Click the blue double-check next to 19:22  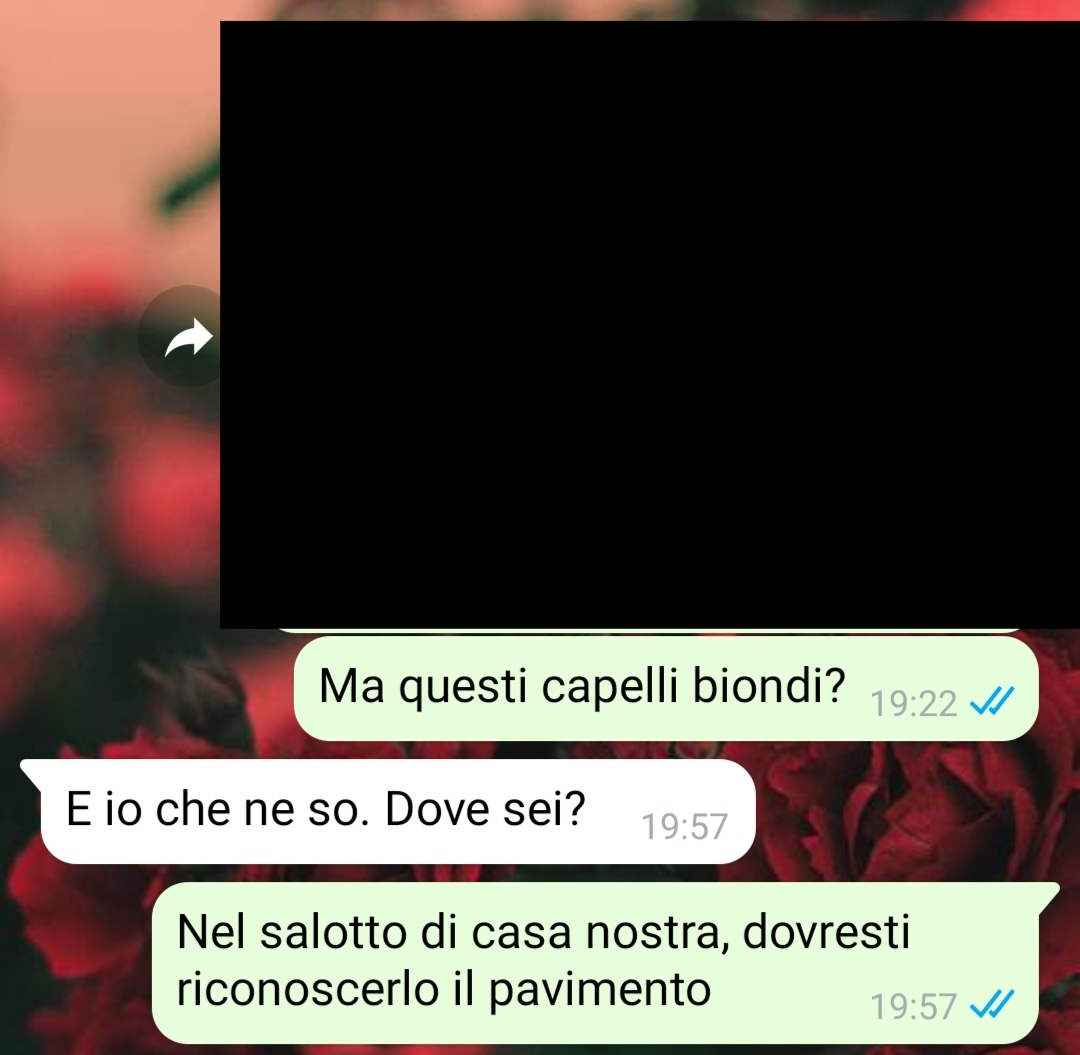point(992,702)
